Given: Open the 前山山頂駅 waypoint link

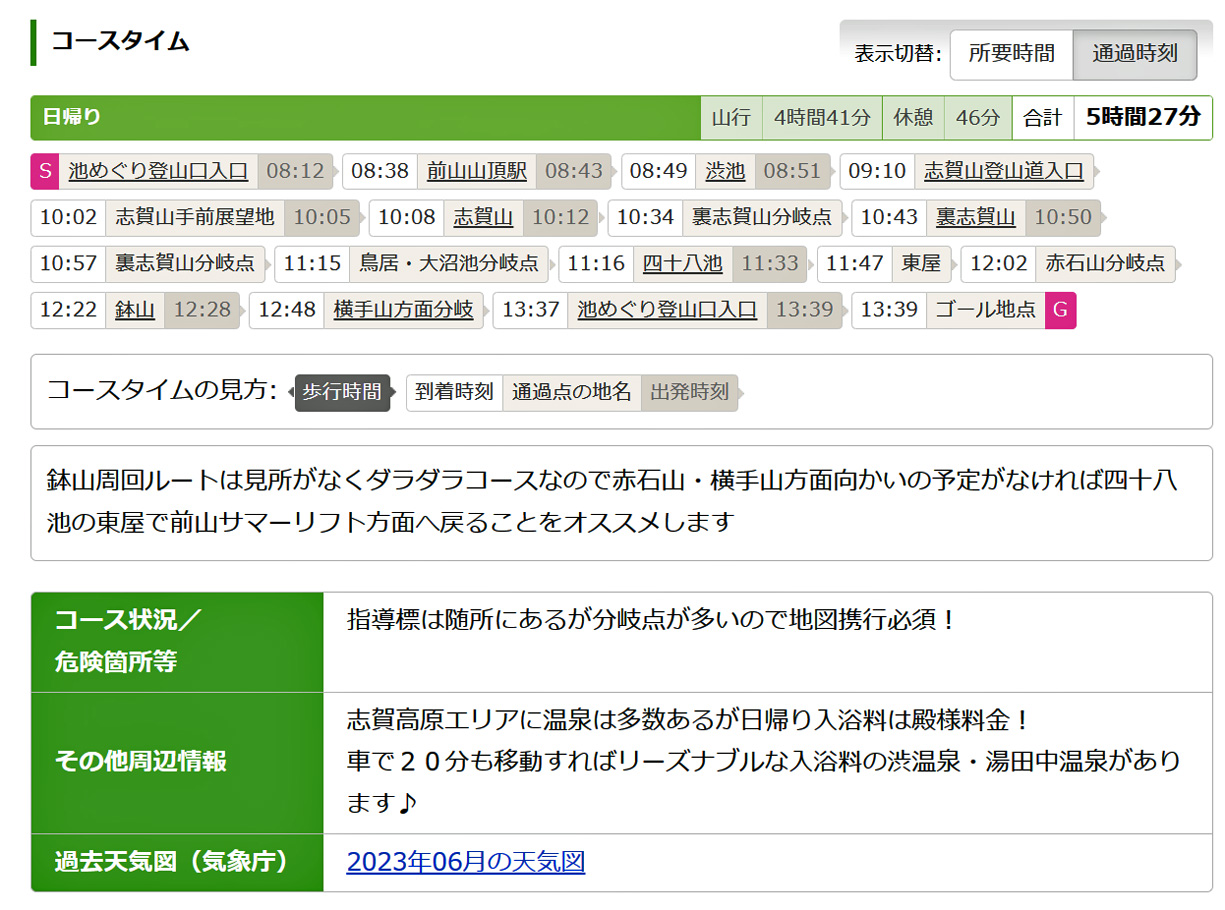Looking at the screenshot, I should pos(477,171).
